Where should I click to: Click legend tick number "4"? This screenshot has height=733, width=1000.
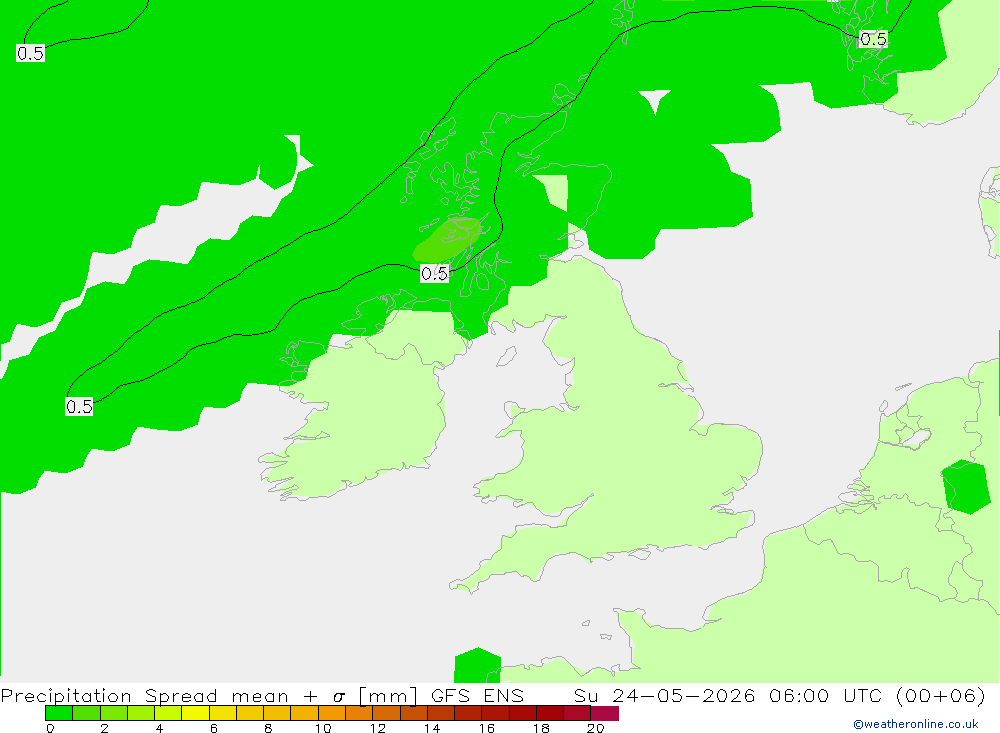pyautogui.click(x=159, y=728)
